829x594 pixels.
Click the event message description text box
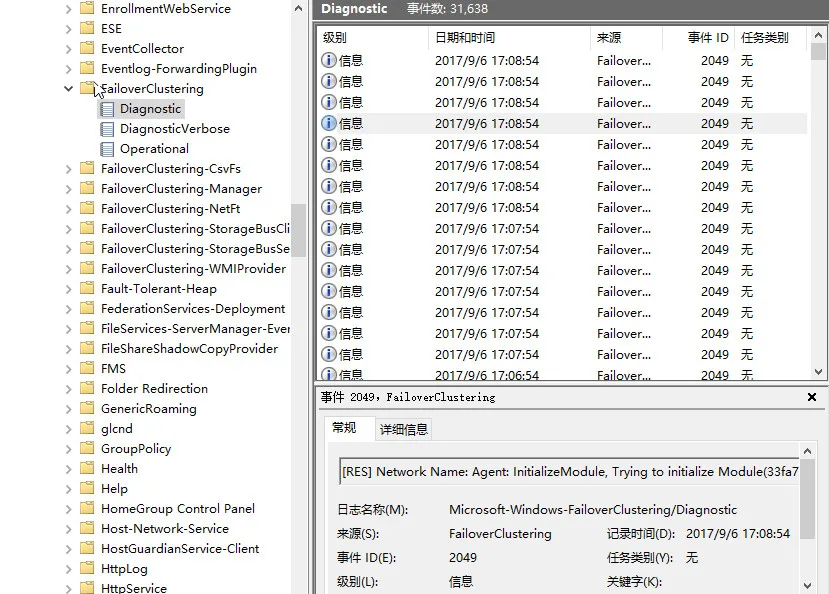[x=569, y=471]
